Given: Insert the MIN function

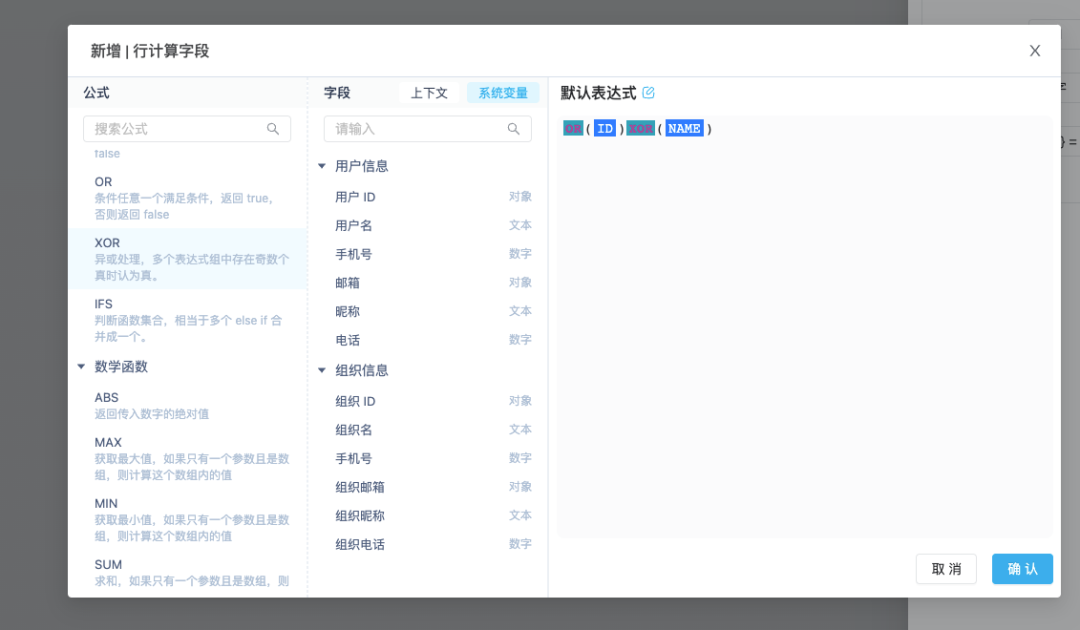Looking at the screenshot, I should [x=187, y=520].
